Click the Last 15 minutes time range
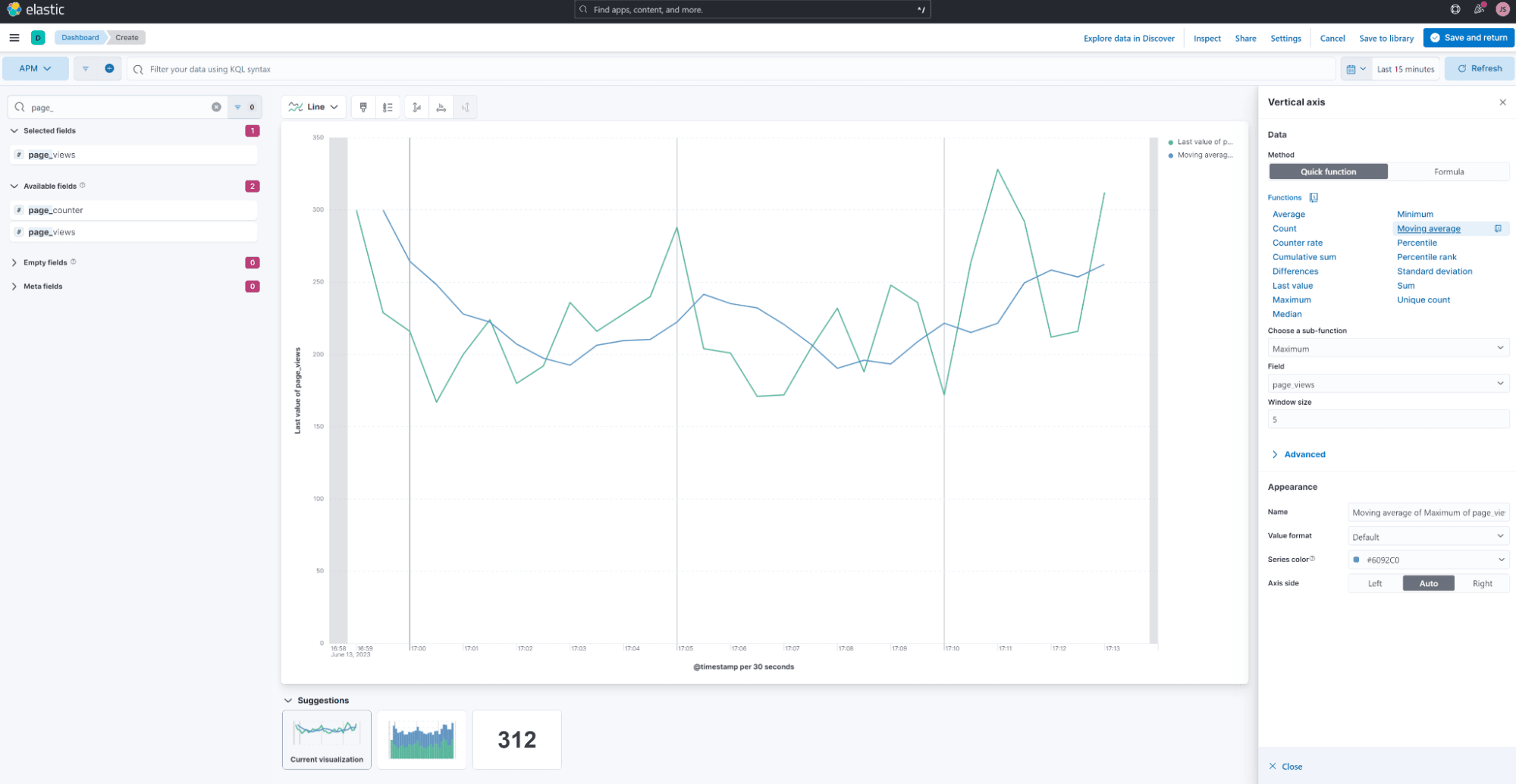The height and width of the screenshot is (784, 1516). coord(1405,69)
